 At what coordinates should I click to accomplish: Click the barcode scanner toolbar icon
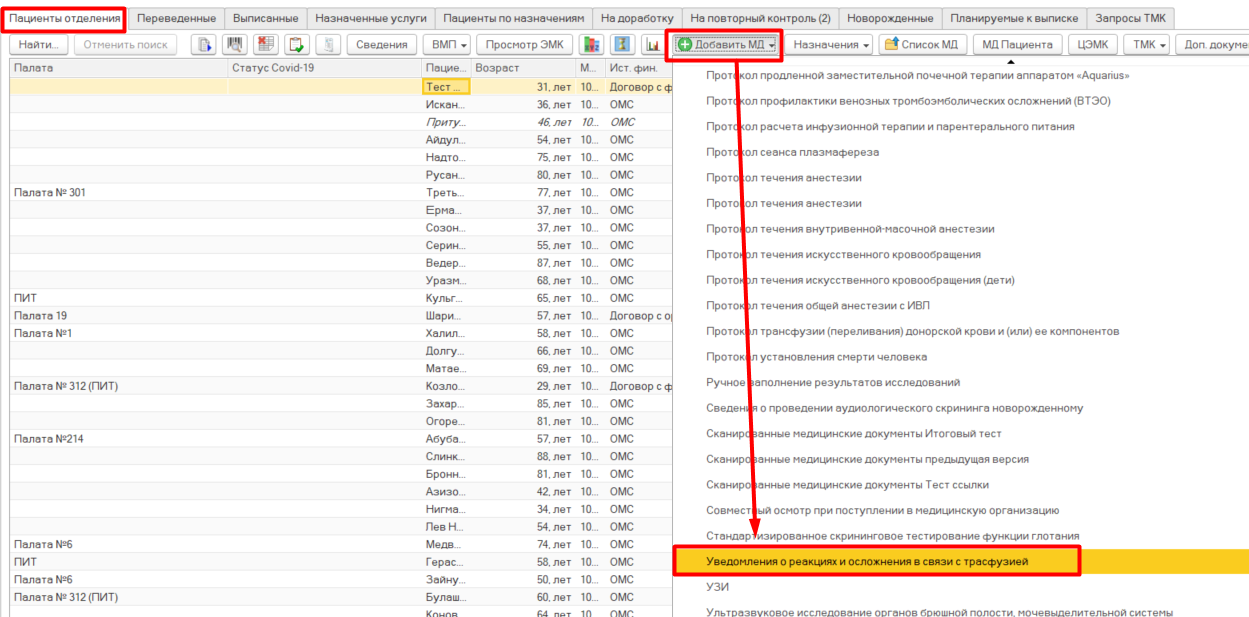click(236, 45)
